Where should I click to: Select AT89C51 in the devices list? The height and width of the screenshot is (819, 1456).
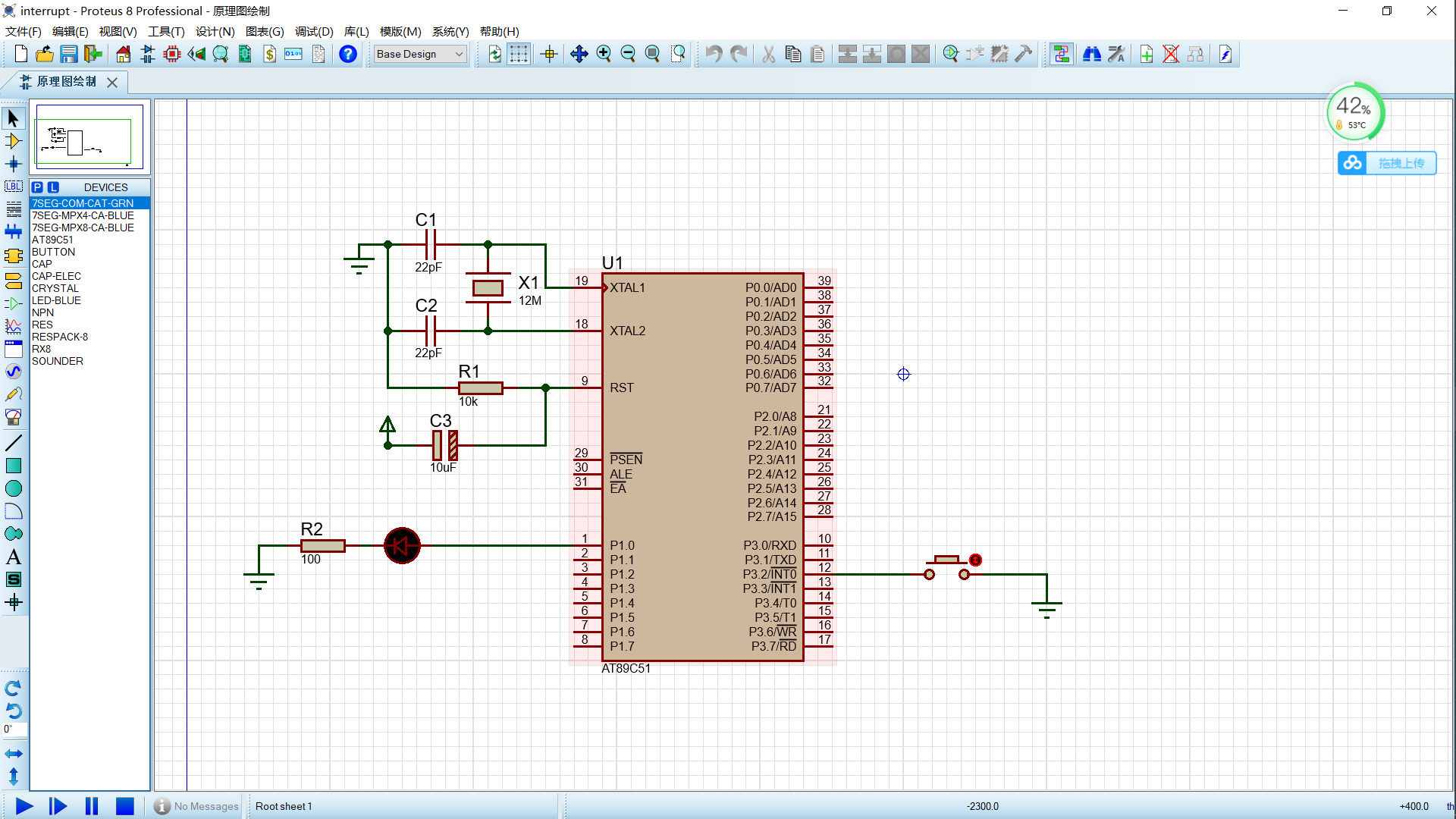[x=52, y=240]
